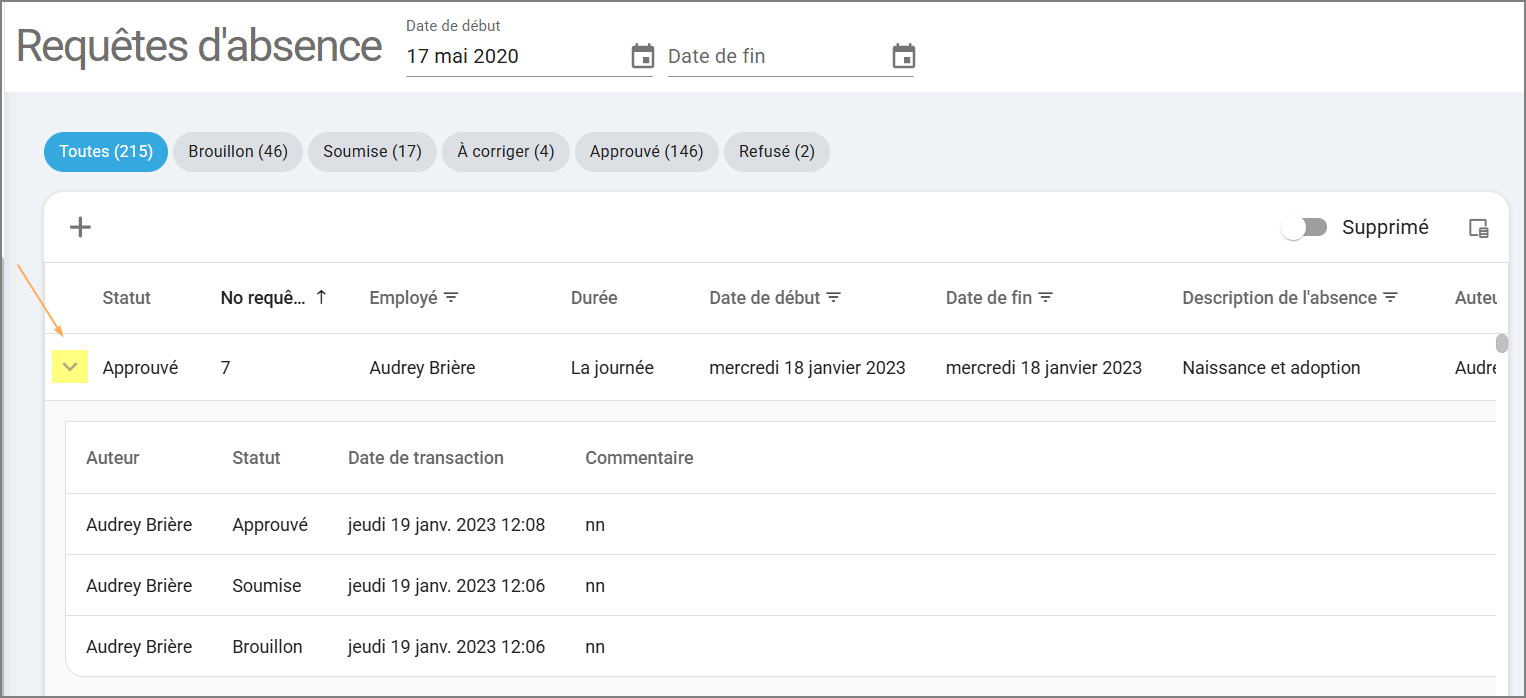
Task: Click the Date de début field
Action: tap(515, 57)
